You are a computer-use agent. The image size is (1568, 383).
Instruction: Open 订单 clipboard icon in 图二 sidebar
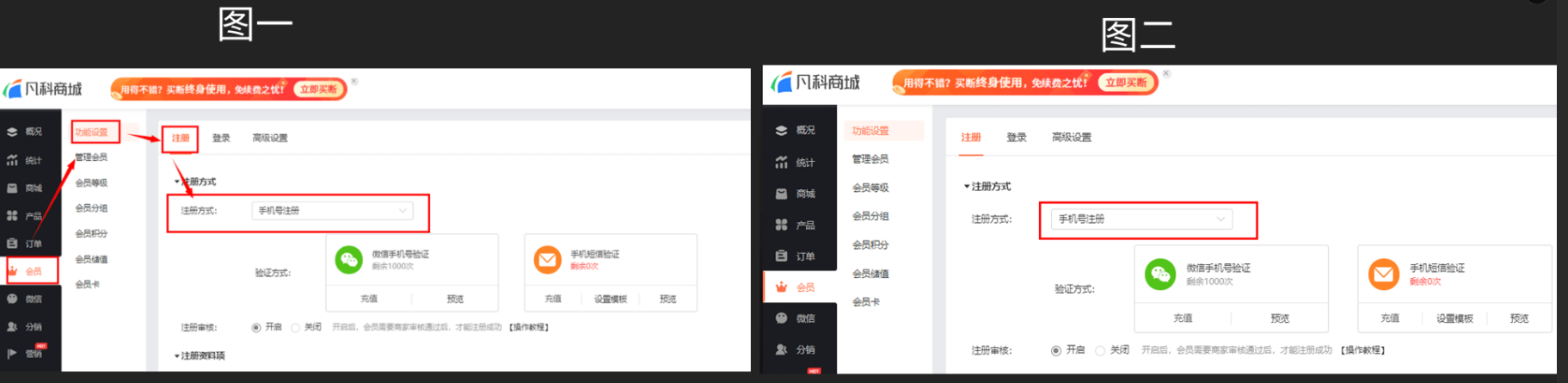coord(781,256)
